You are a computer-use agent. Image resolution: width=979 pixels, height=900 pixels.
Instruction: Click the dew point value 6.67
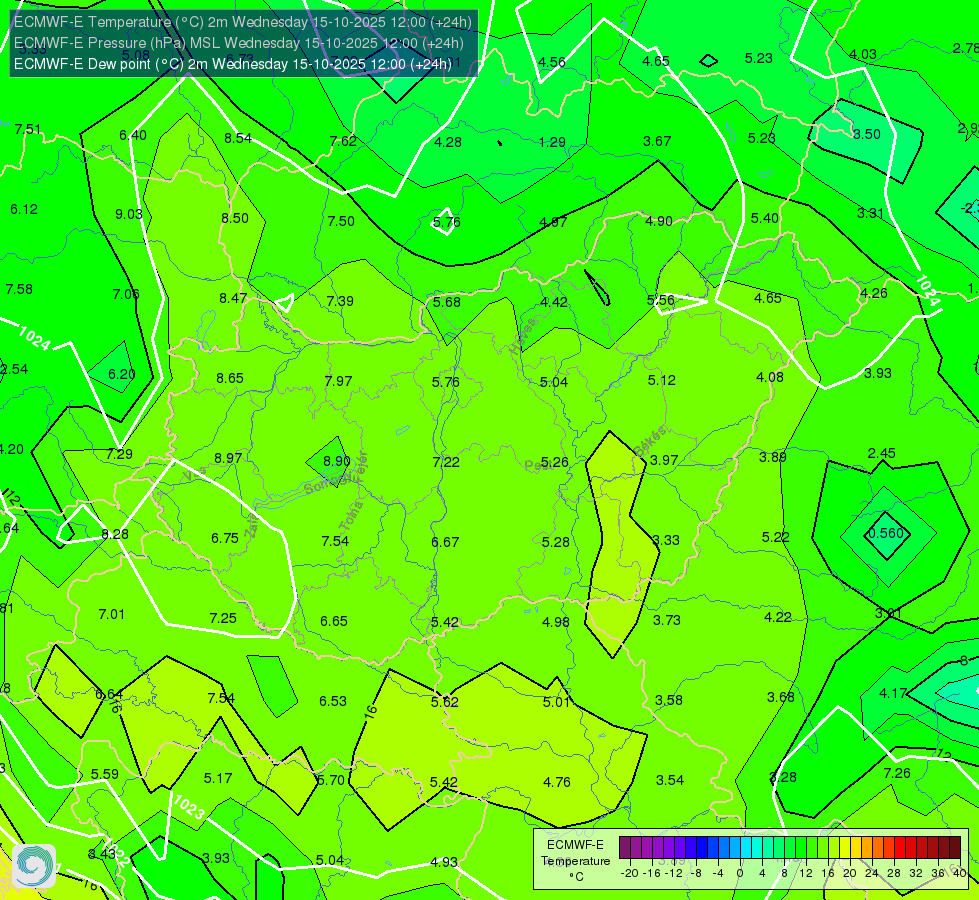point(445,542)
